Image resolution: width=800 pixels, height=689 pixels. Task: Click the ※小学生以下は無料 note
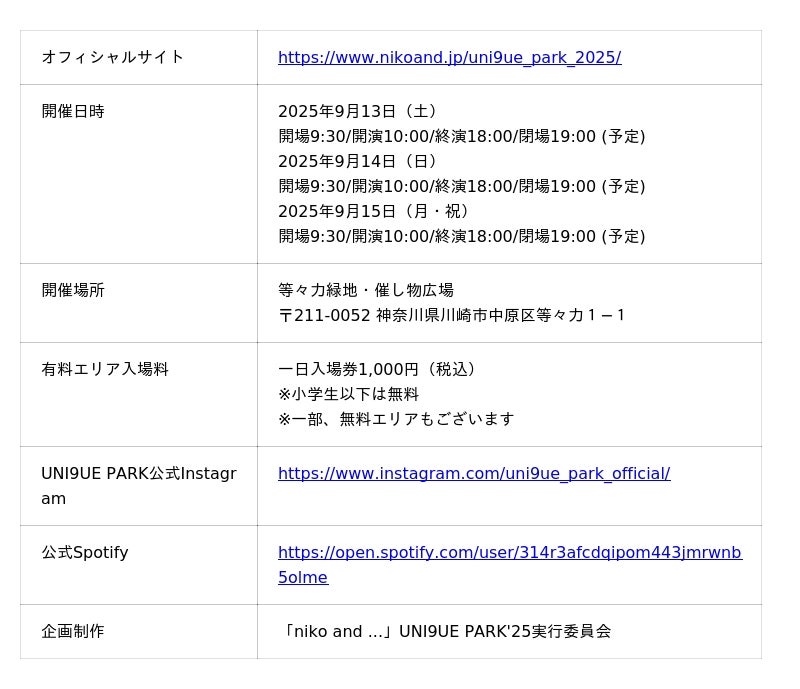point(348,394)
